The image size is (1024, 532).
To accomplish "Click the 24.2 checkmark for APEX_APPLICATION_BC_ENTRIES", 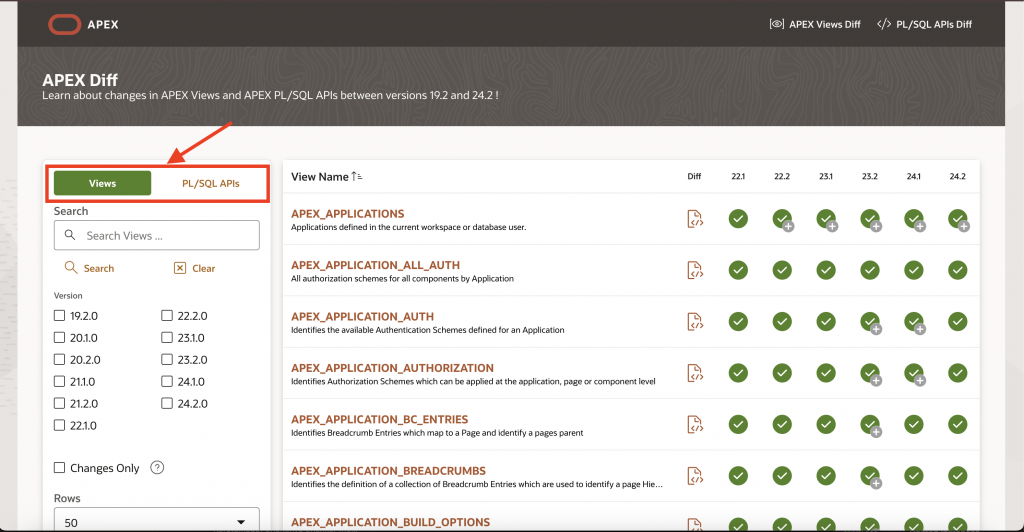I will click(x=957, y=424).
